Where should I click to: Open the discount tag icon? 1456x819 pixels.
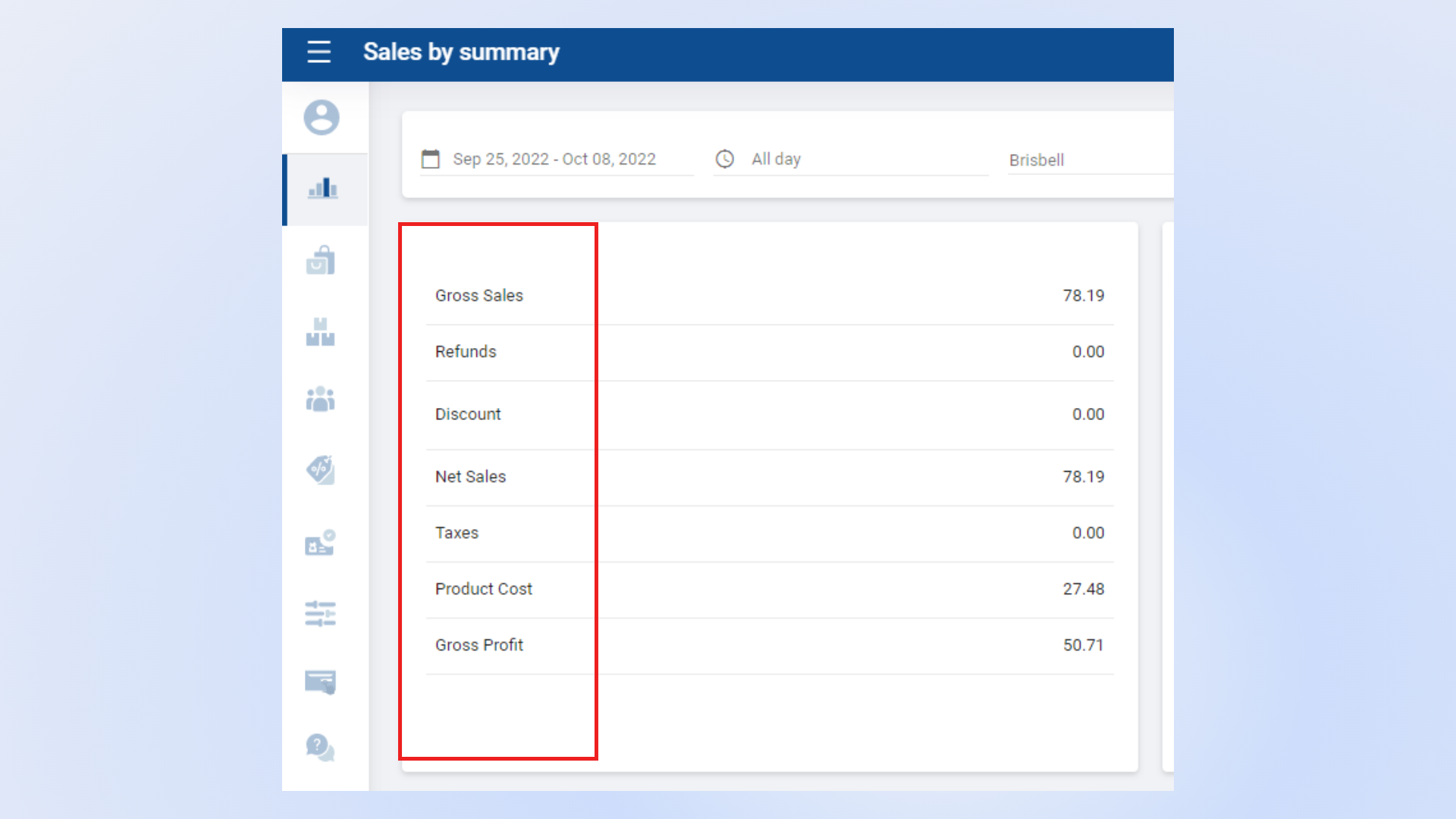pyautogui.click(x=321, y=470)
